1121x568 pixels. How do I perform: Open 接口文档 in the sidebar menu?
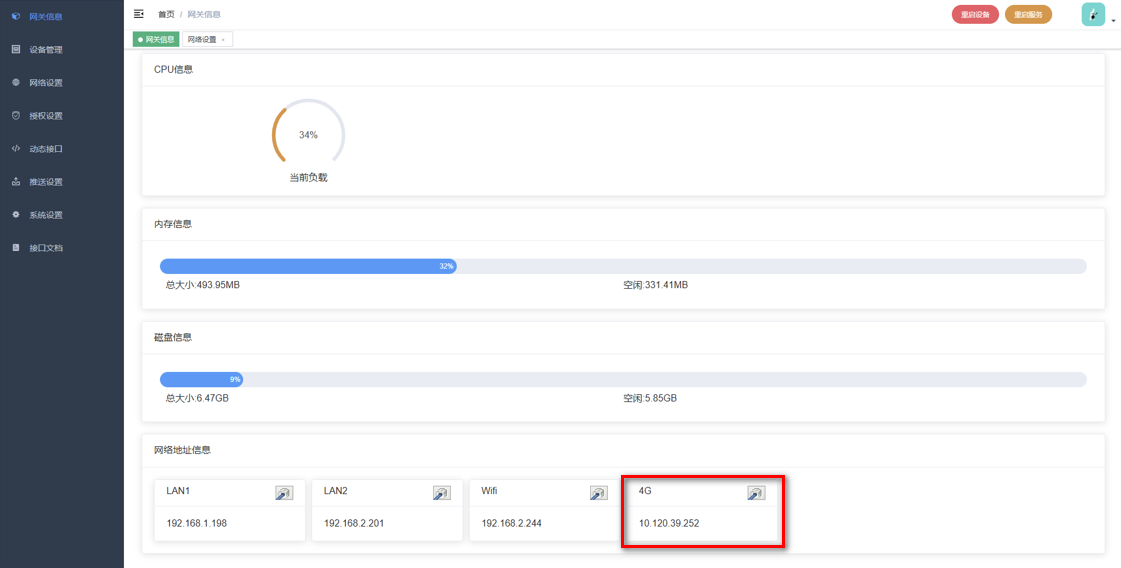click(46, 248)
